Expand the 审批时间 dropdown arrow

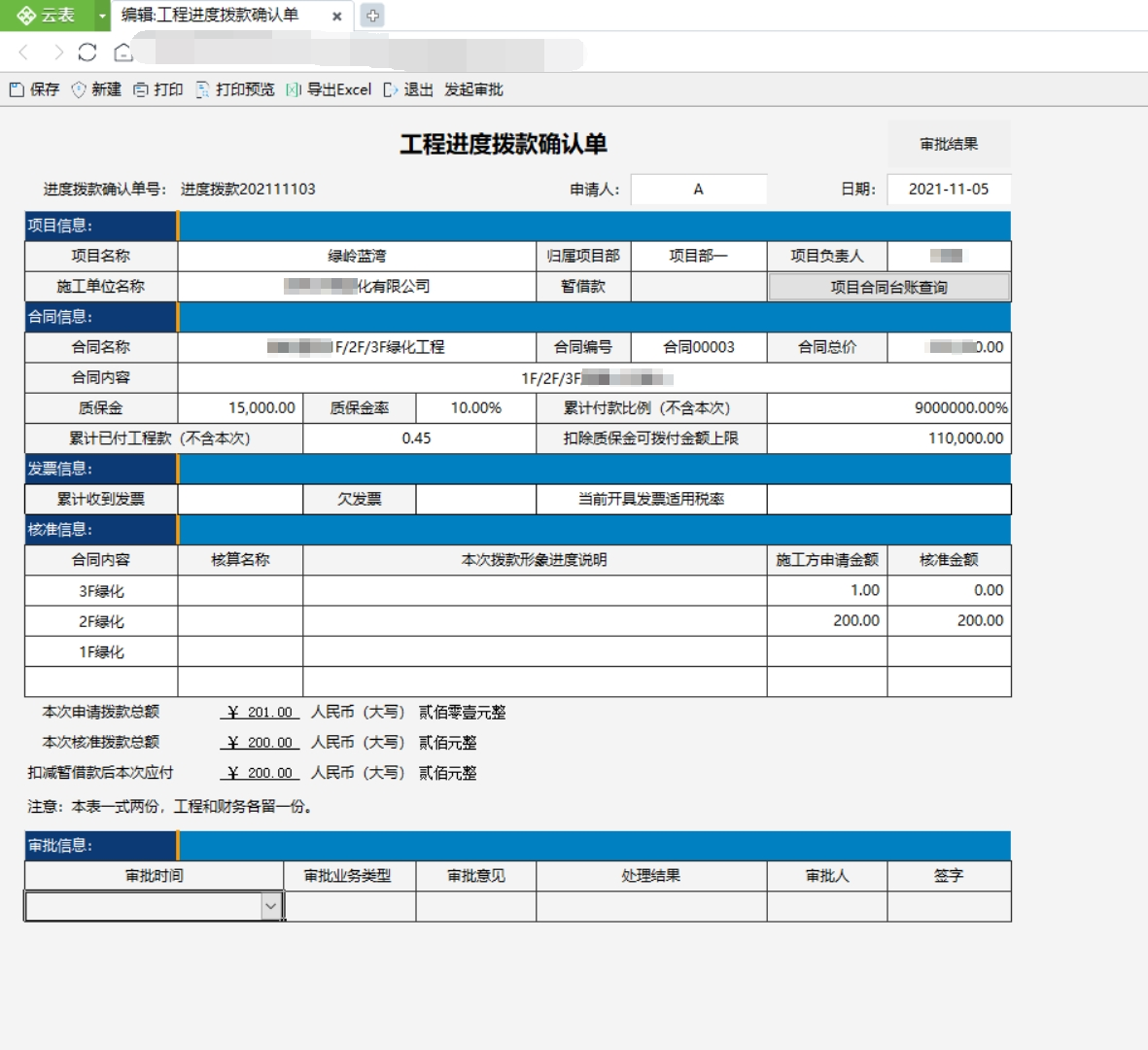click(x=271, y=906)
